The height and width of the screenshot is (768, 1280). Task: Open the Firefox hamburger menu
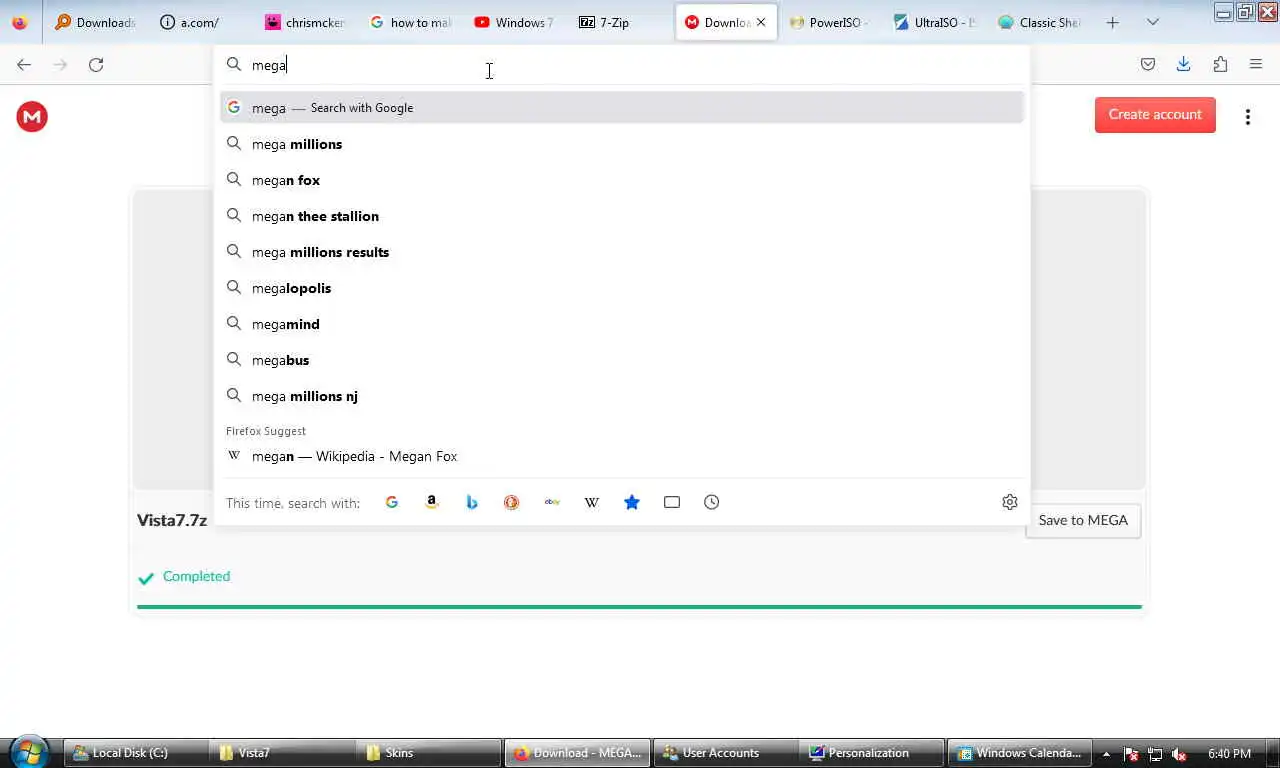coord(1256,64)
